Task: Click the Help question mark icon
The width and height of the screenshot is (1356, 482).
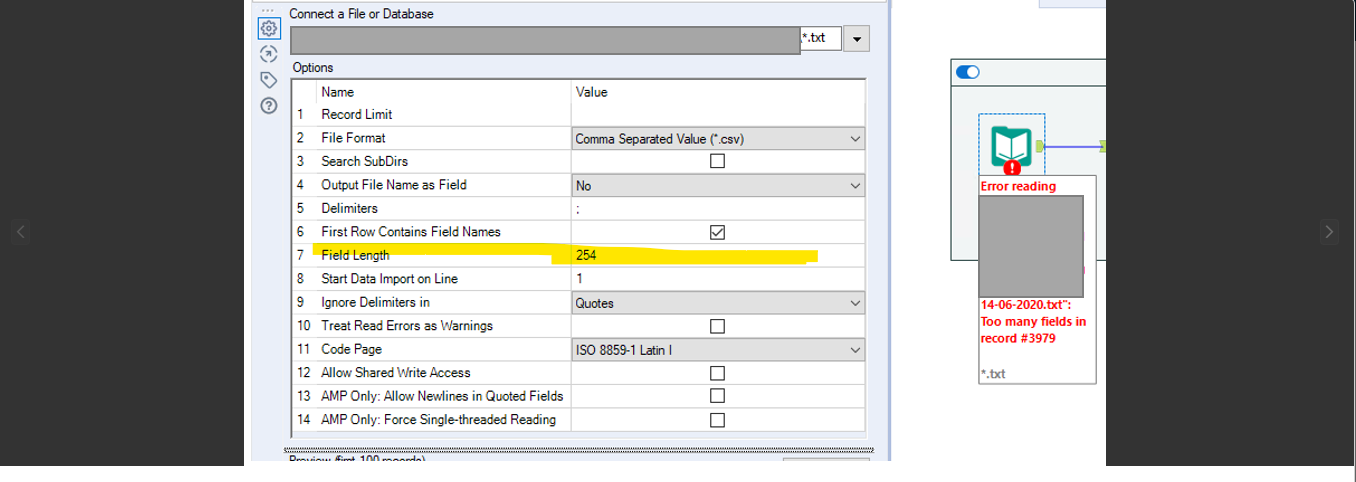Action: pyautogui.click(x=268, y=104)
